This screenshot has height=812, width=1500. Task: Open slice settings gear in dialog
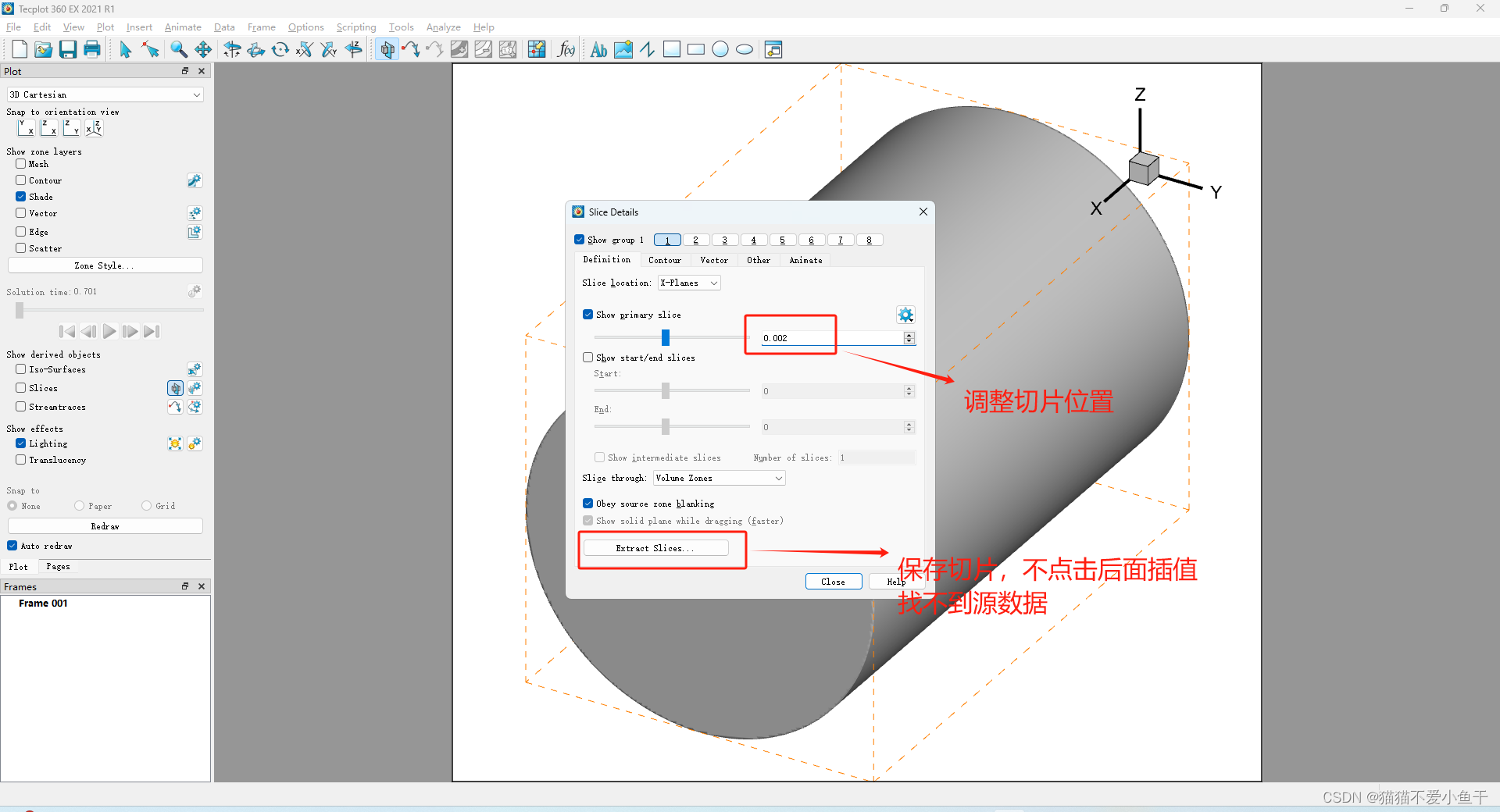tap(905, 315)
